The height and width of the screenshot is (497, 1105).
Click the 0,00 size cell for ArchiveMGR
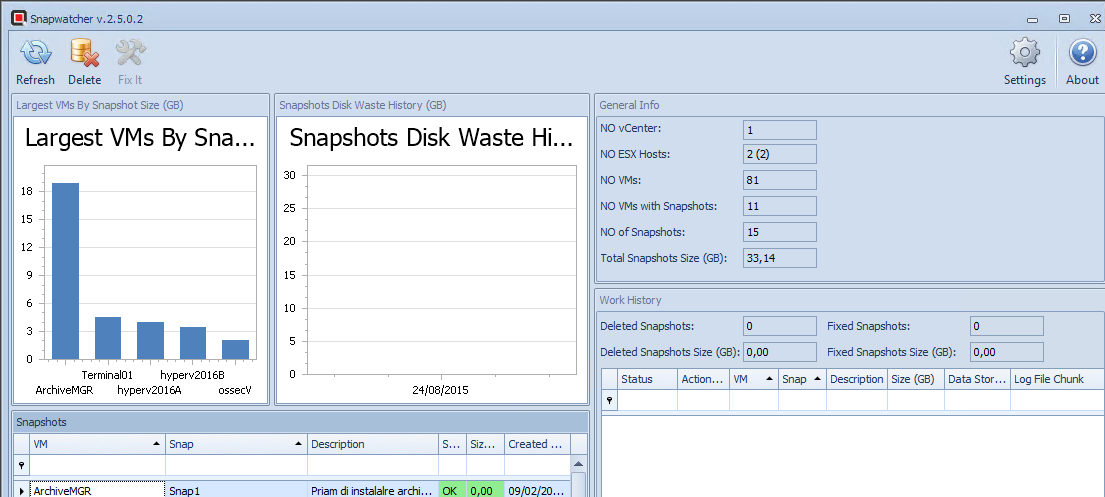pos(486,490)
